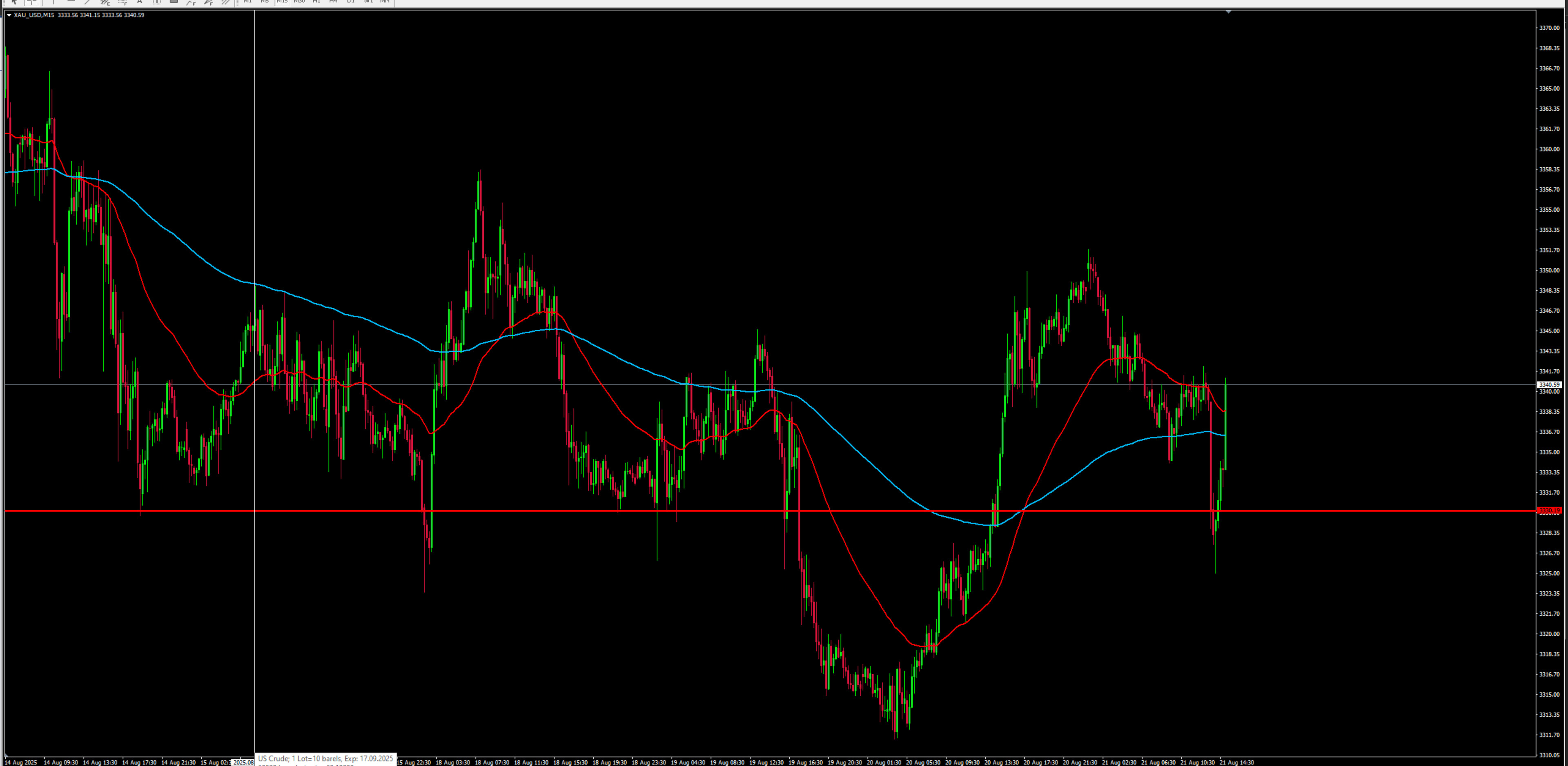
Task: Select the horizontal line drawing tool
Action: coord(71,2)
